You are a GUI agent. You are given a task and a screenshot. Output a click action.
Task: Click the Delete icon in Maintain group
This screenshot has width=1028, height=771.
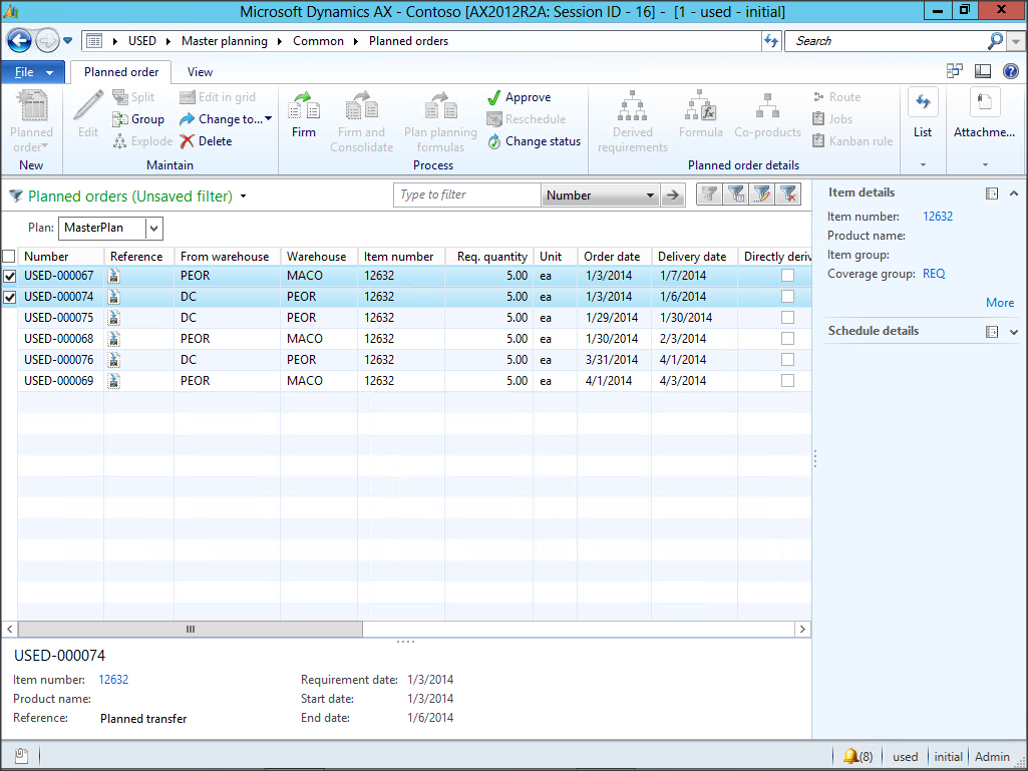click(187, 141)
